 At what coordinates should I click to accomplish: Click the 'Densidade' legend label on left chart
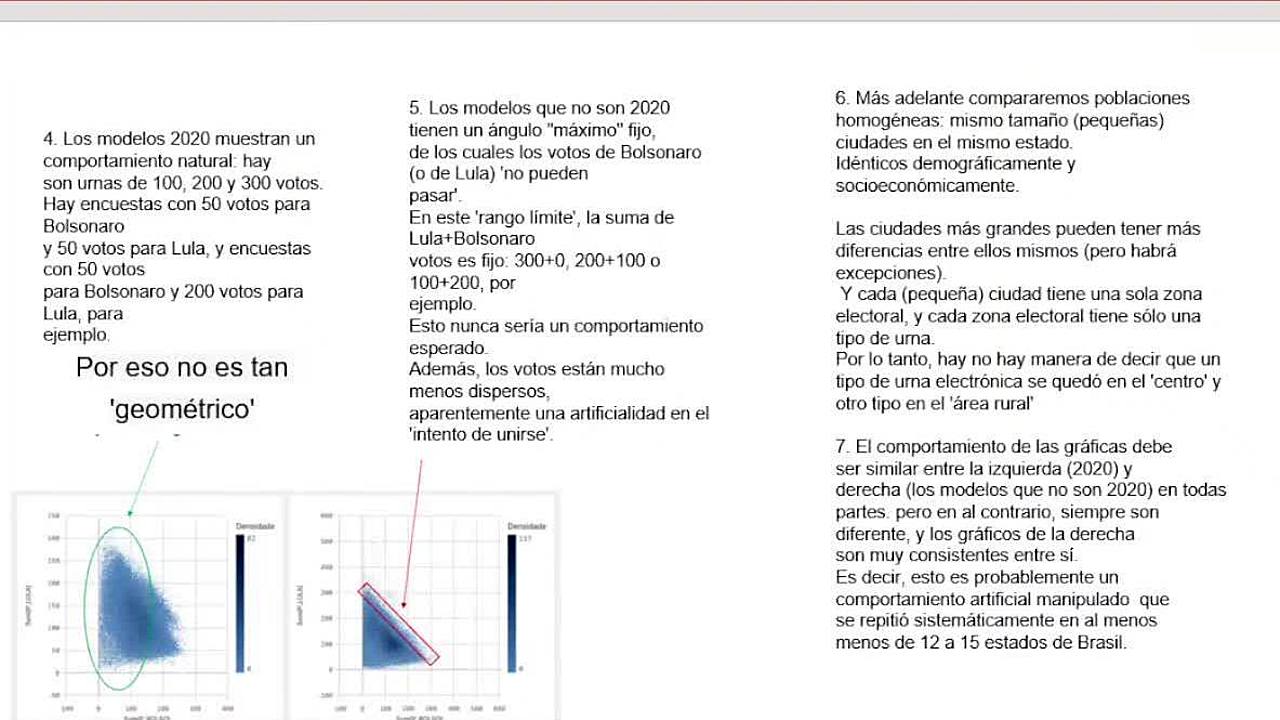click(x=255, y=526)
